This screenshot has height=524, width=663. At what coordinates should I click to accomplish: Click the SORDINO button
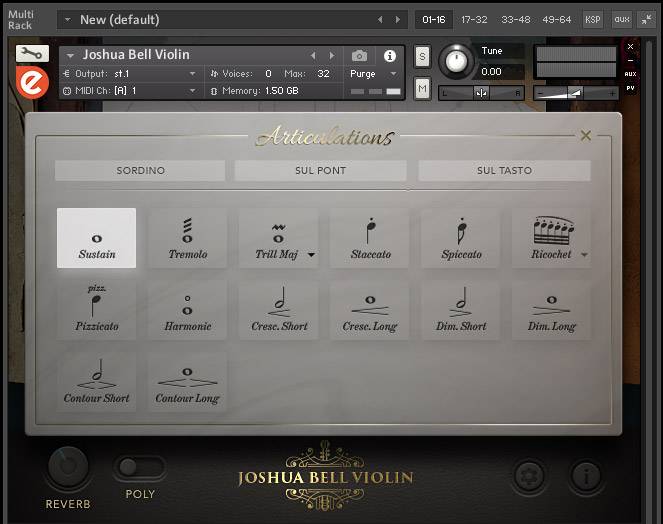coord(140,170)
